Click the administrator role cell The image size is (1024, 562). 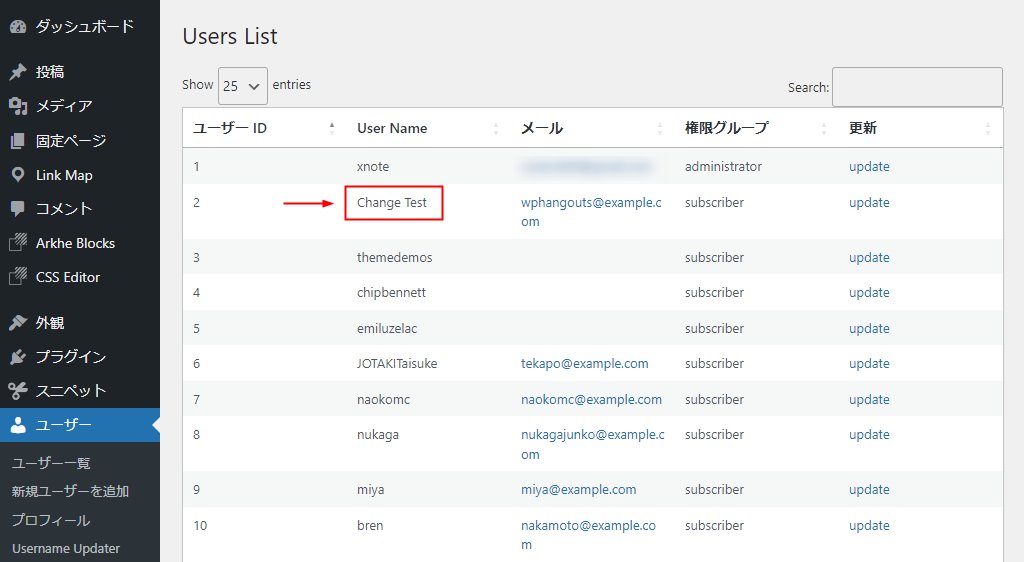pos(723,166)
